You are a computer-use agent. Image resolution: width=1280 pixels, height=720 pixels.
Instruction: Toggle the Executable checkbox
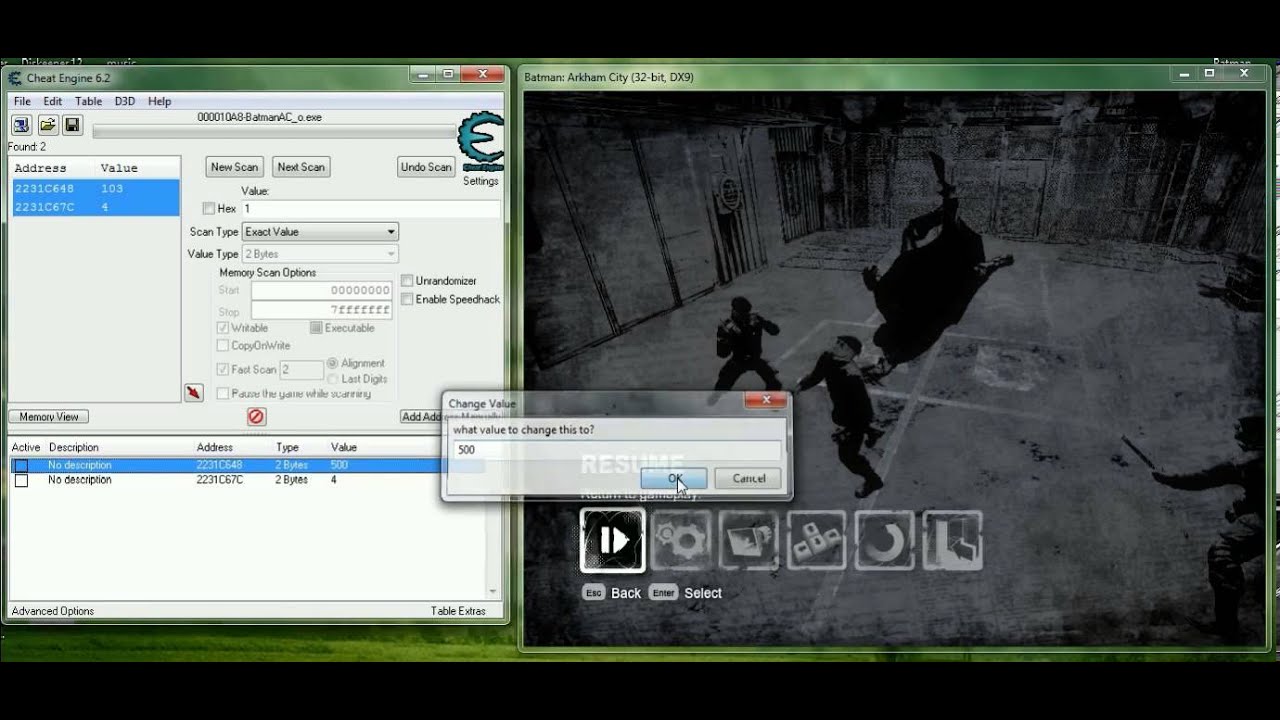[x=316, y=328]
